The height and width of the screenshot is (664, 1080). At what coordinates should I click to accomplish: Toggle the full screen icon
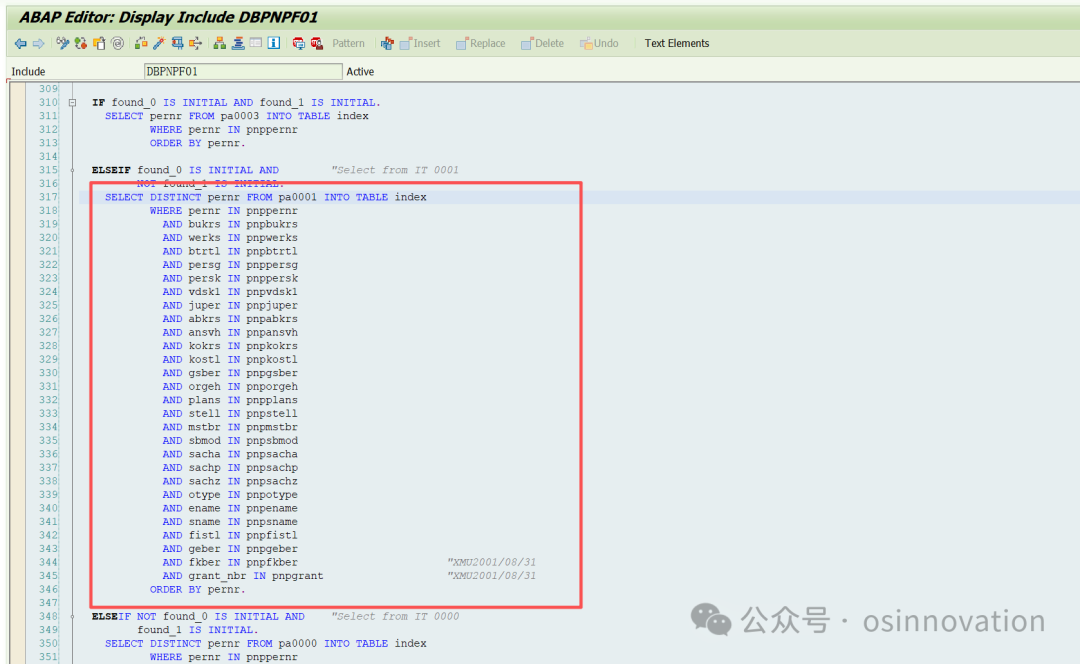(256, 43)
